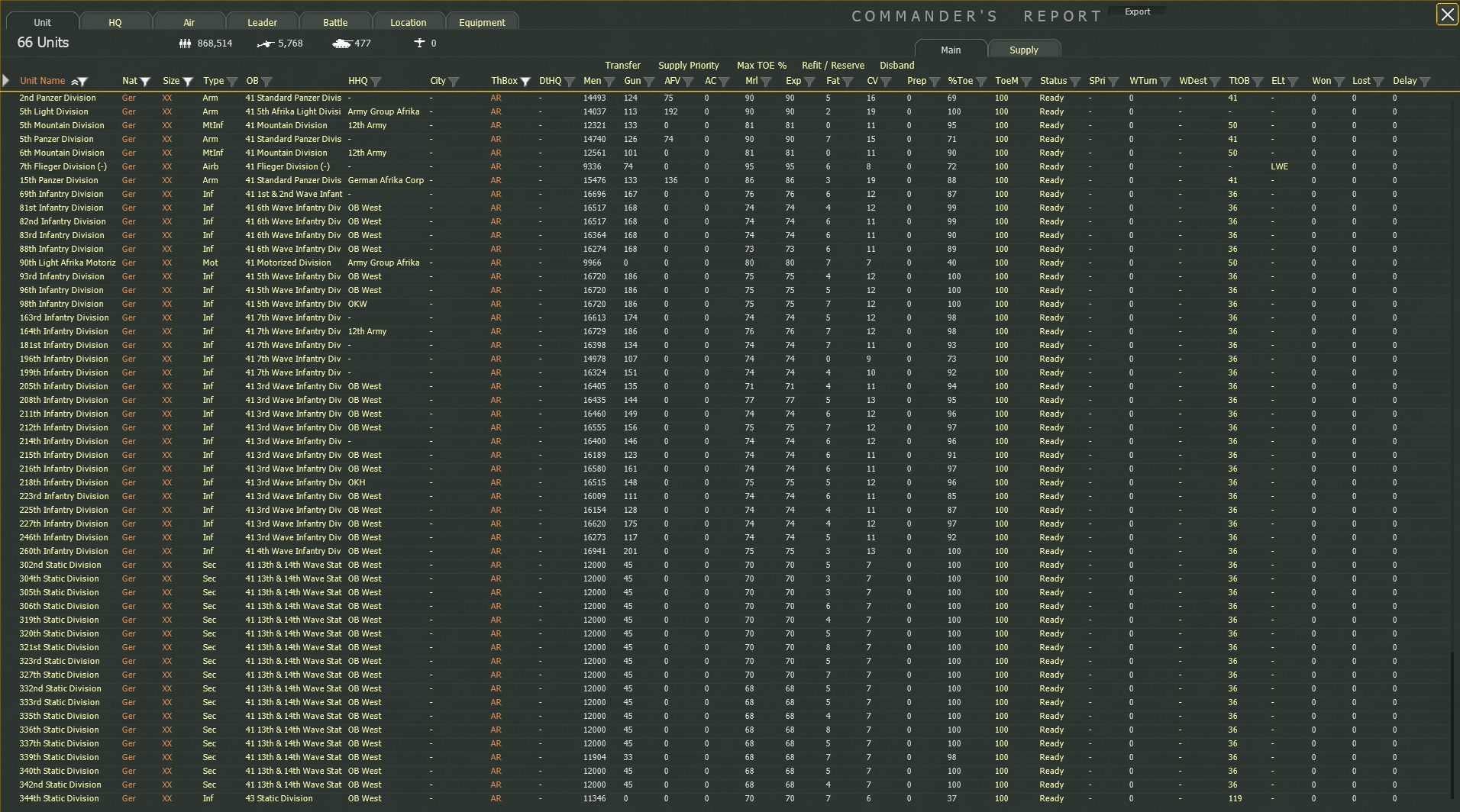
Task: Open the Men column filter funnel
Action: tap(609, 82)
